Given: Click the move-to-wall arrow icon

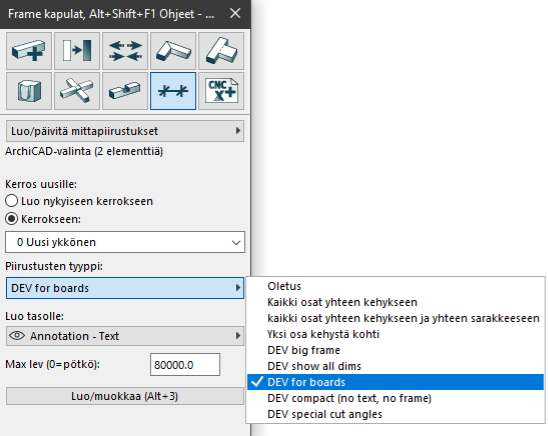Looking at the screenshot, I should (x=77, y=51).
